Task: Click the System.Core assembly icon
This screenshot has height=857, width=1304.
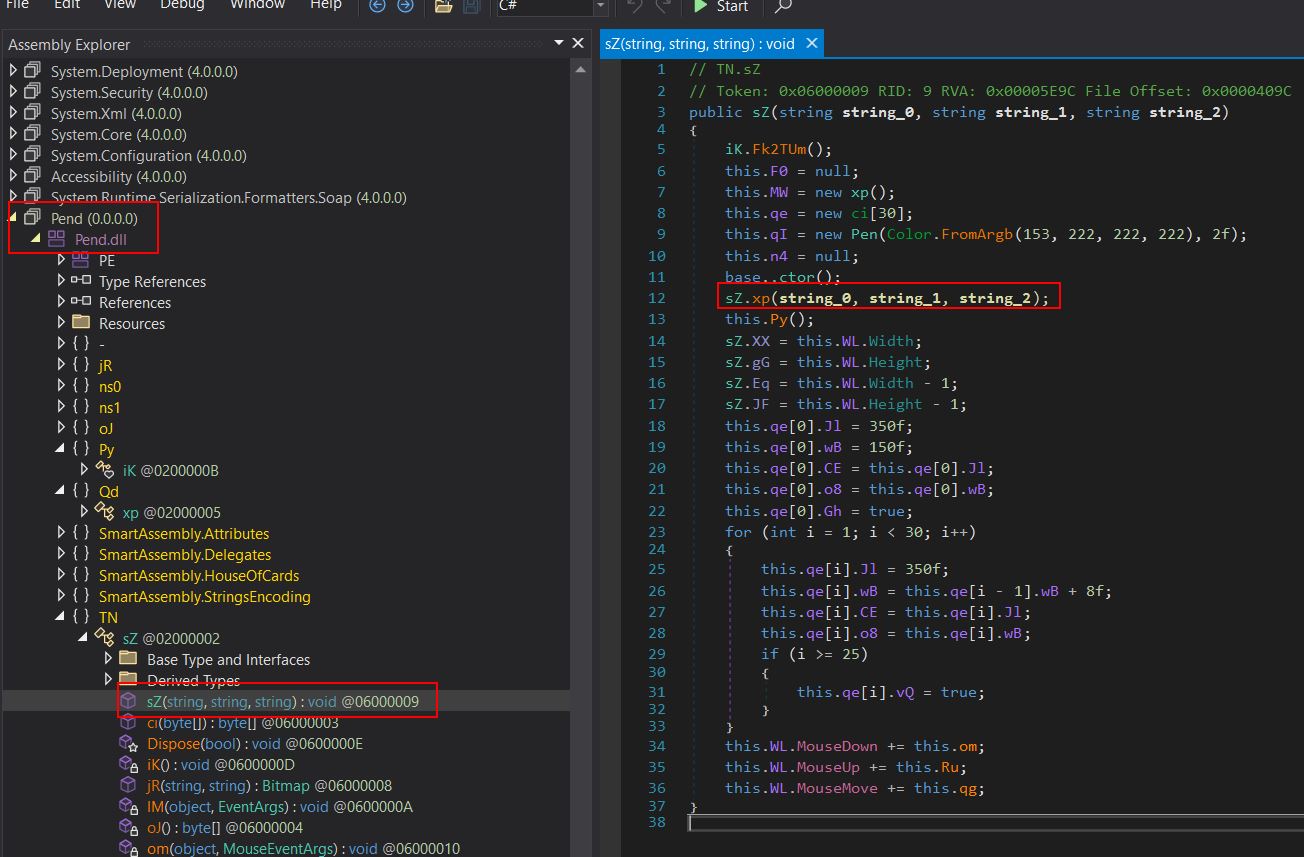Action: [x=33, y=134]
